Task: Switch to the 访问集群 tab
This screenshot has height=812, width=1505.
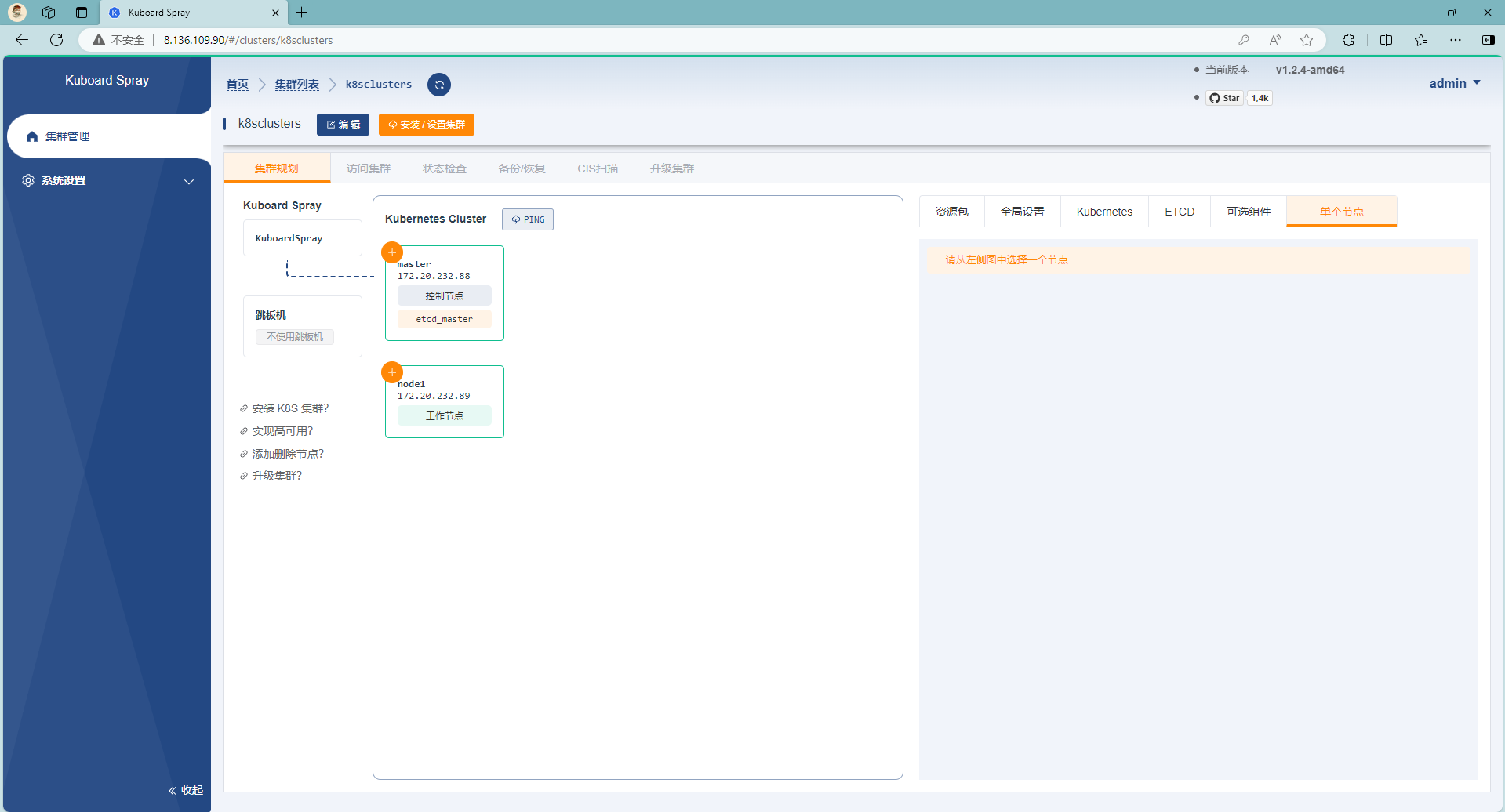Action: click(368, 169)
